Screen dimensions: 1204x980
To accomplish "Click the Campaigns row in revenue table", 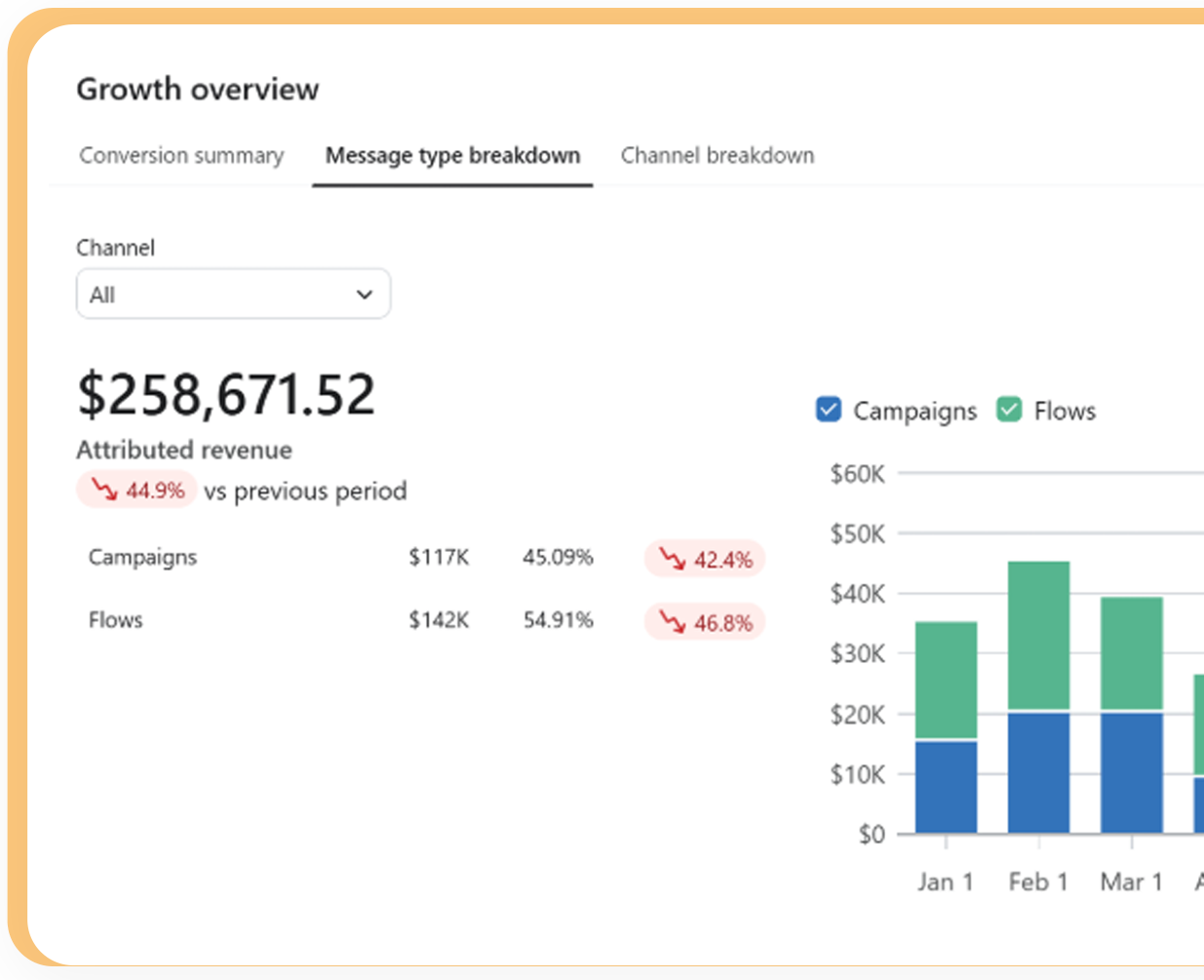I will pos(142,558).
